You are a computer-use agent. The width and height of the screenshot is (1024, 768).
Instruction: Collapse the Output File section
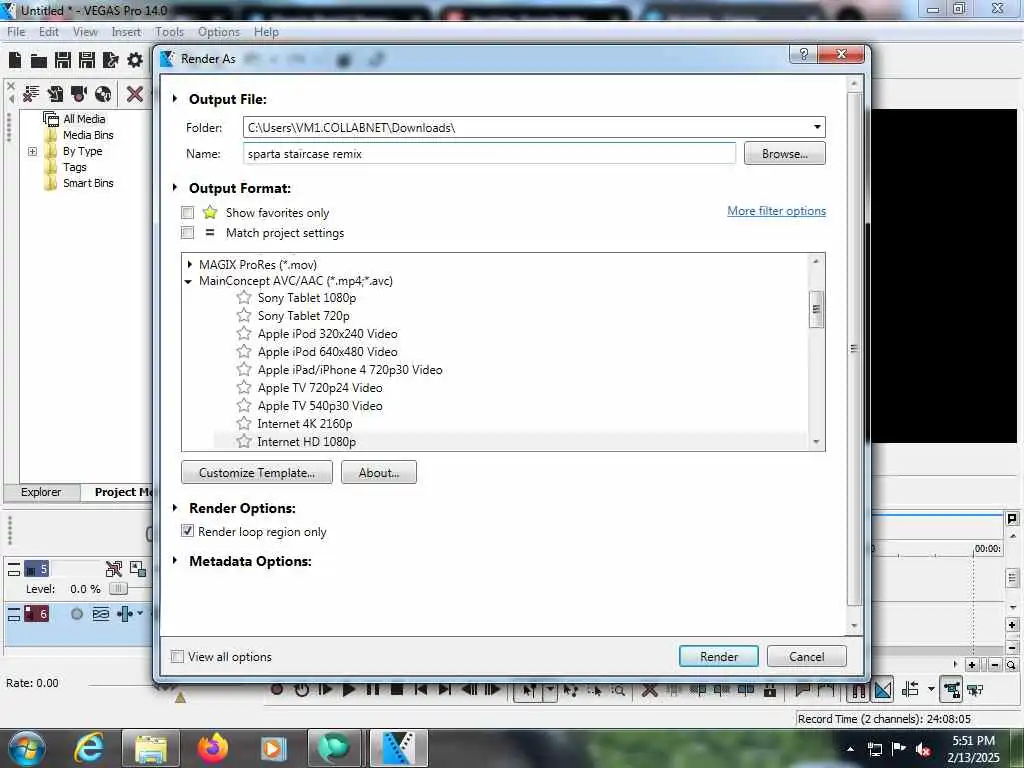tap(174, 99)
